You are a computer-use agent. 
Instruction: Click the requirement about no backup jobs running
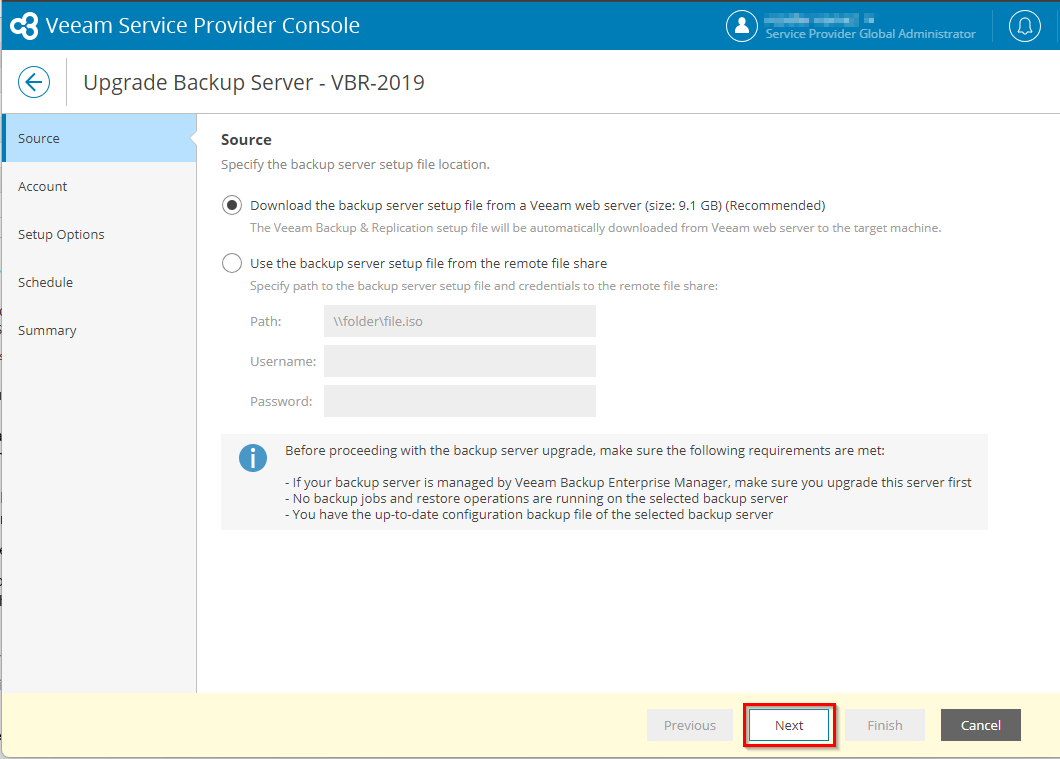point(536,499)
